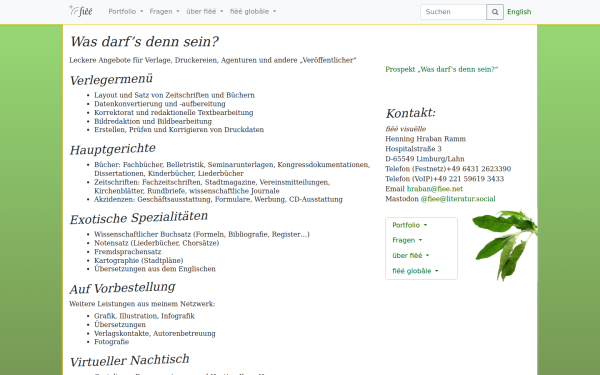This screenshot has height=375, width=600.
Task: Click the search magnifier button
Action: coord(495,12)
